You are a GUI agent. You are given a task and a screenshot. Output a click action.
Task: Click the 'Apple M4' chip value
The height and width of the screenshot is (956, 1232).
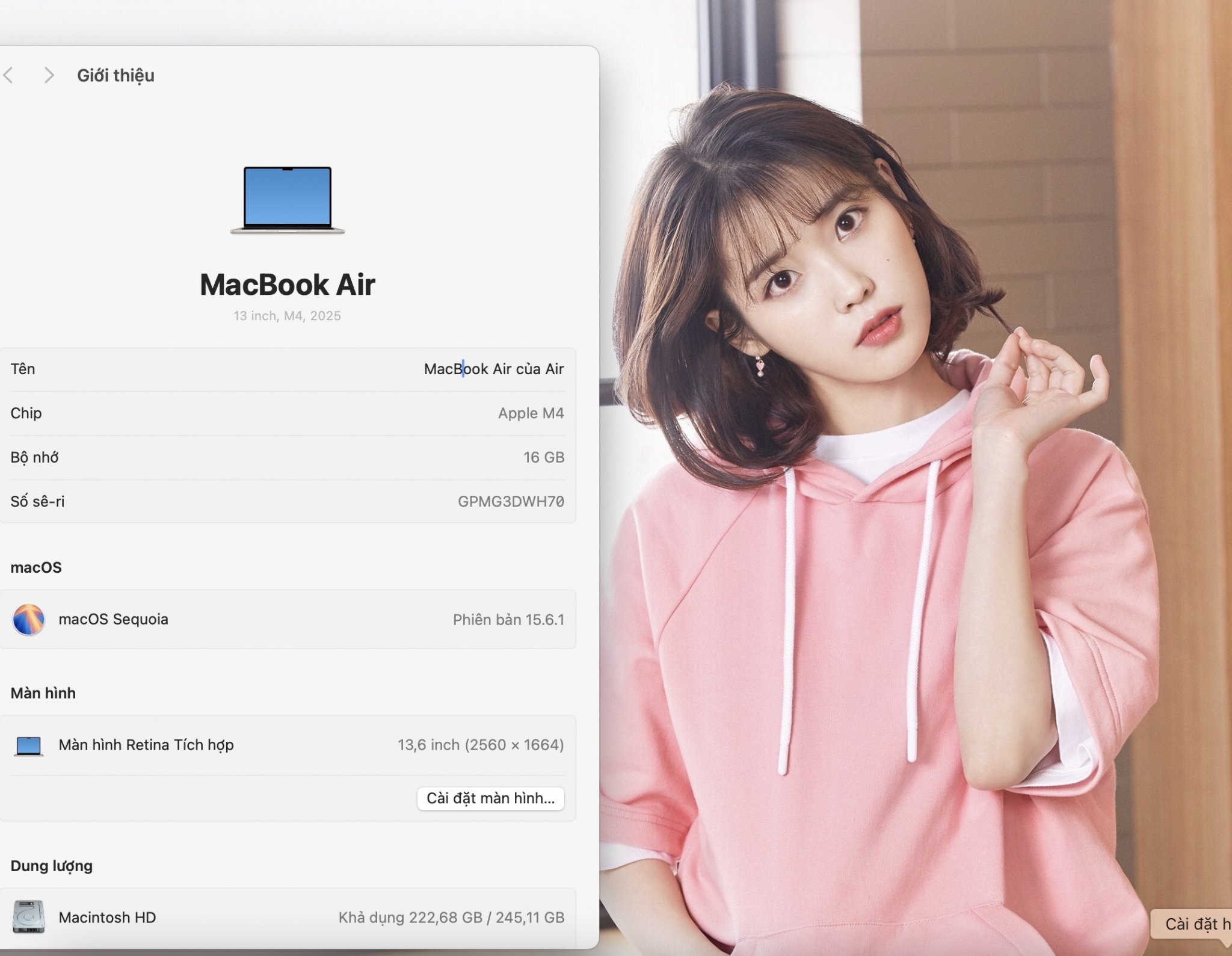531,413
